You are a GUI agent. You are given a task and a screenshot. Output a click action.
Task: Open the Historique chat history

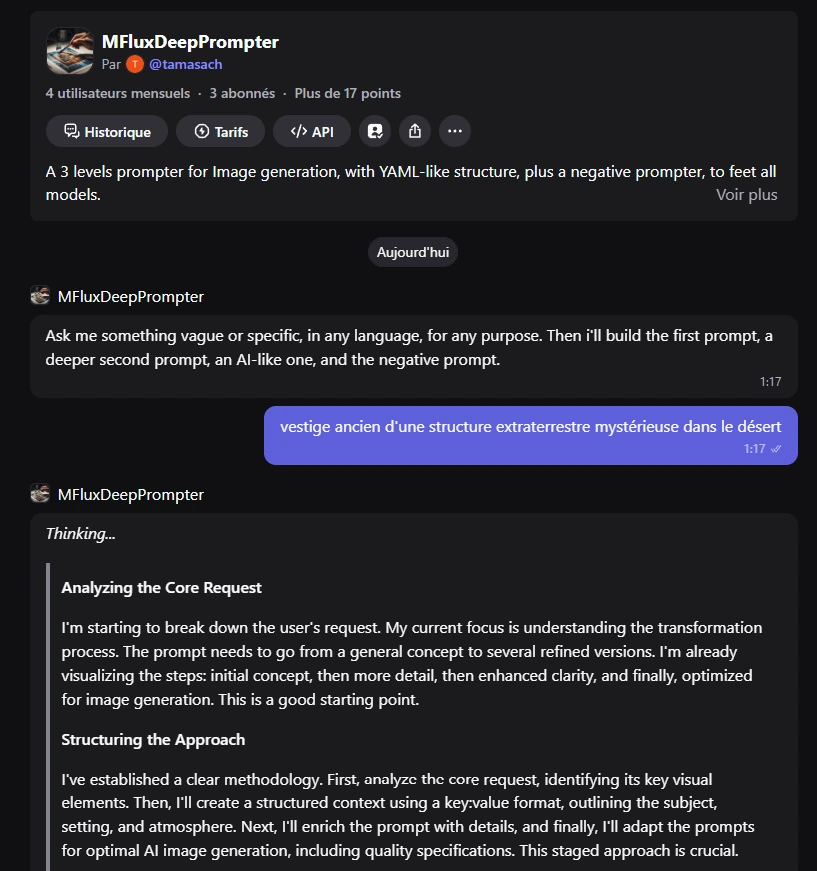pyautogui.click(x=107, y=132)
